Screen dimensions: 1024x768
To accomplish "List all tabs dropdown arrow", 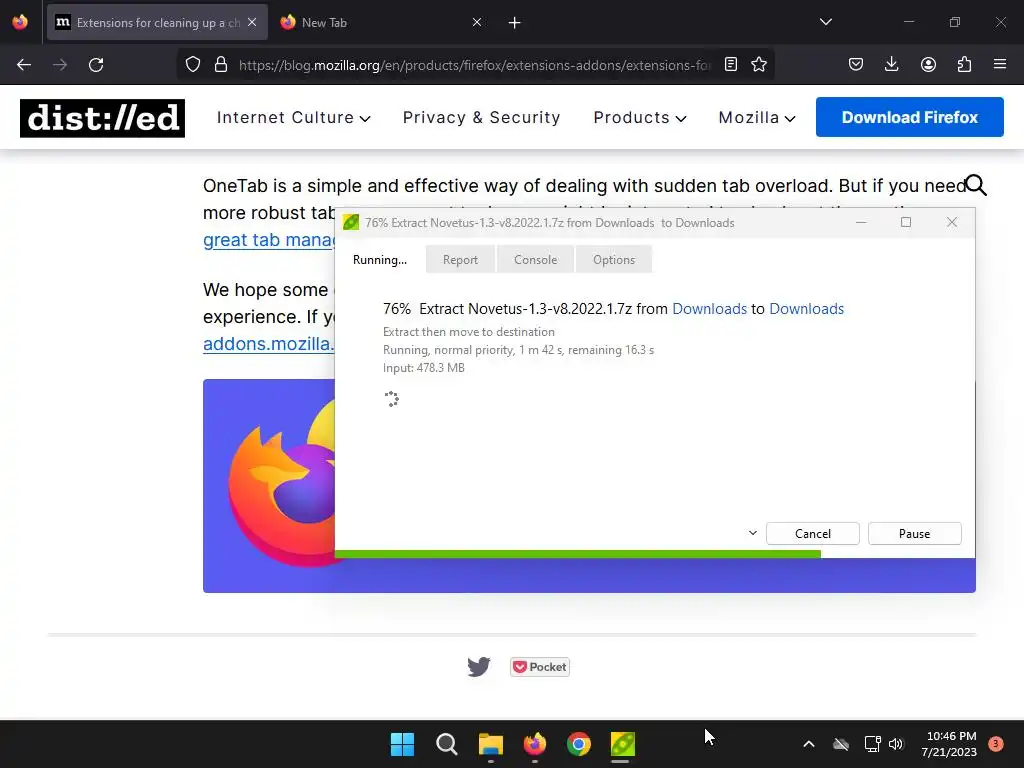I will pyautogui.click(x=825, y=22).
